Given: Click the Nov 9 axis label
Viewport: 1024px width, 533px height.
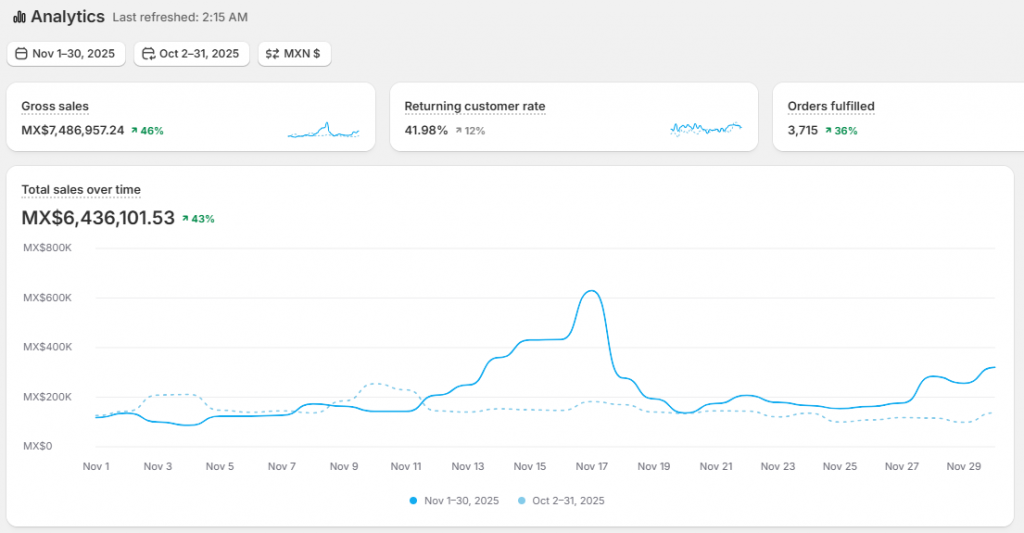Looking at the screenshot, I should click(344, 466).
